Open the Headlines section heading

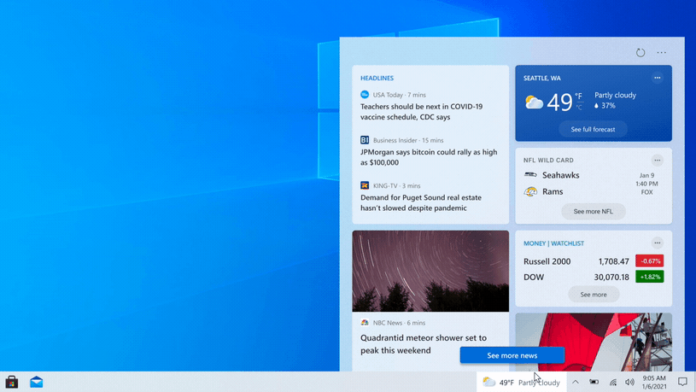point(377,78)
